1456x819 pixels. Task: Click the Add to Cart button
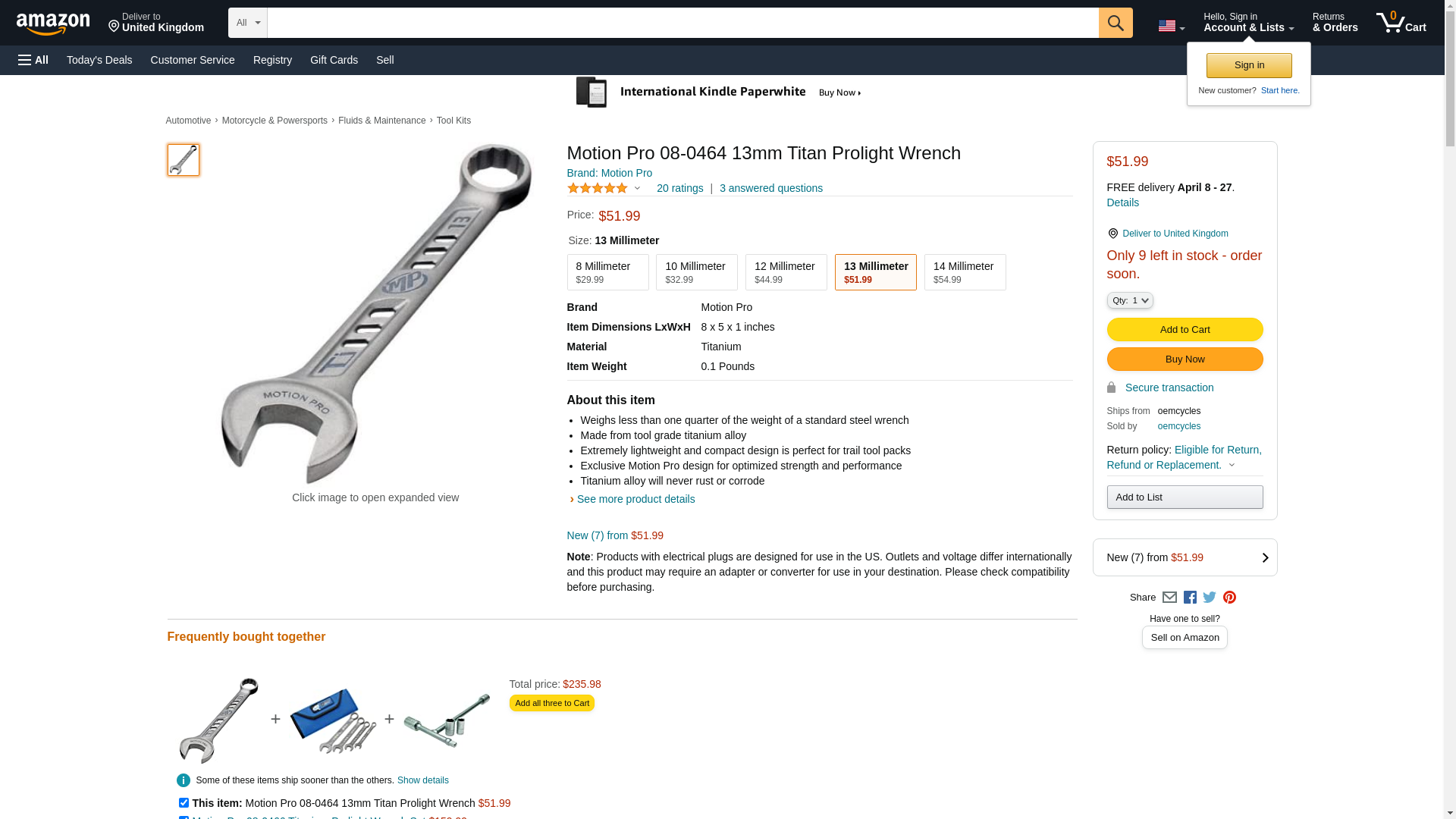coord(1185,330)
